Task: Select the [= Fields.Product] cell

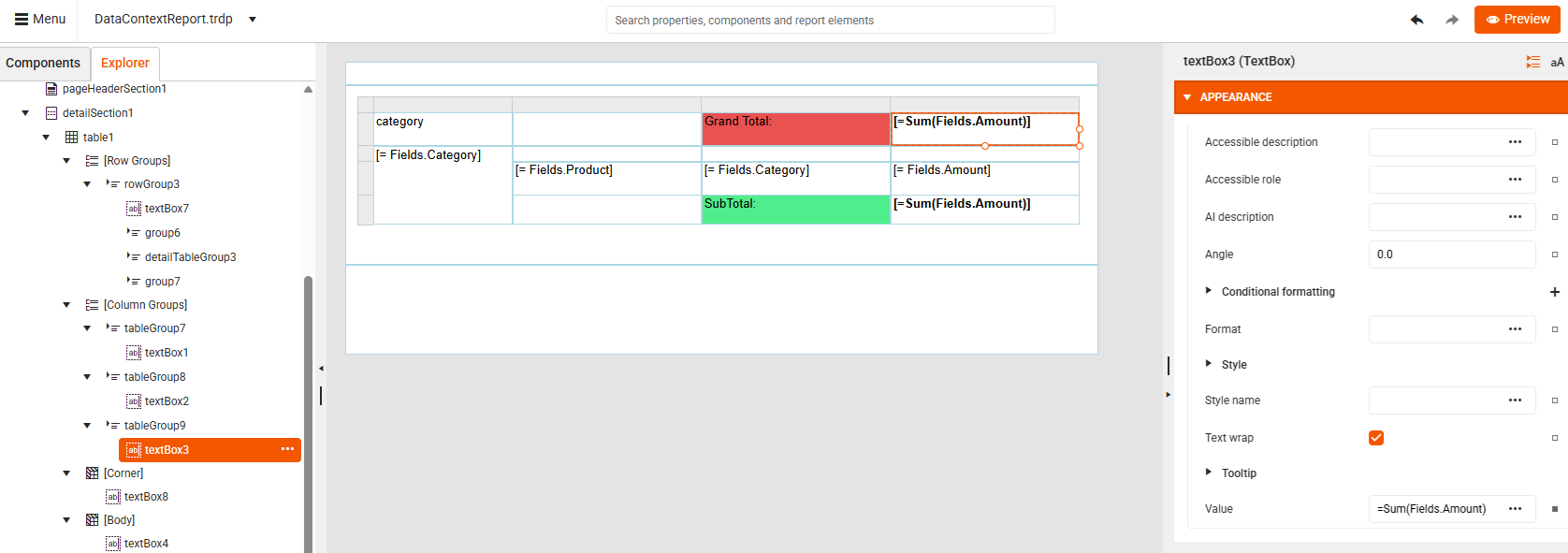Action: coord(607,178)
